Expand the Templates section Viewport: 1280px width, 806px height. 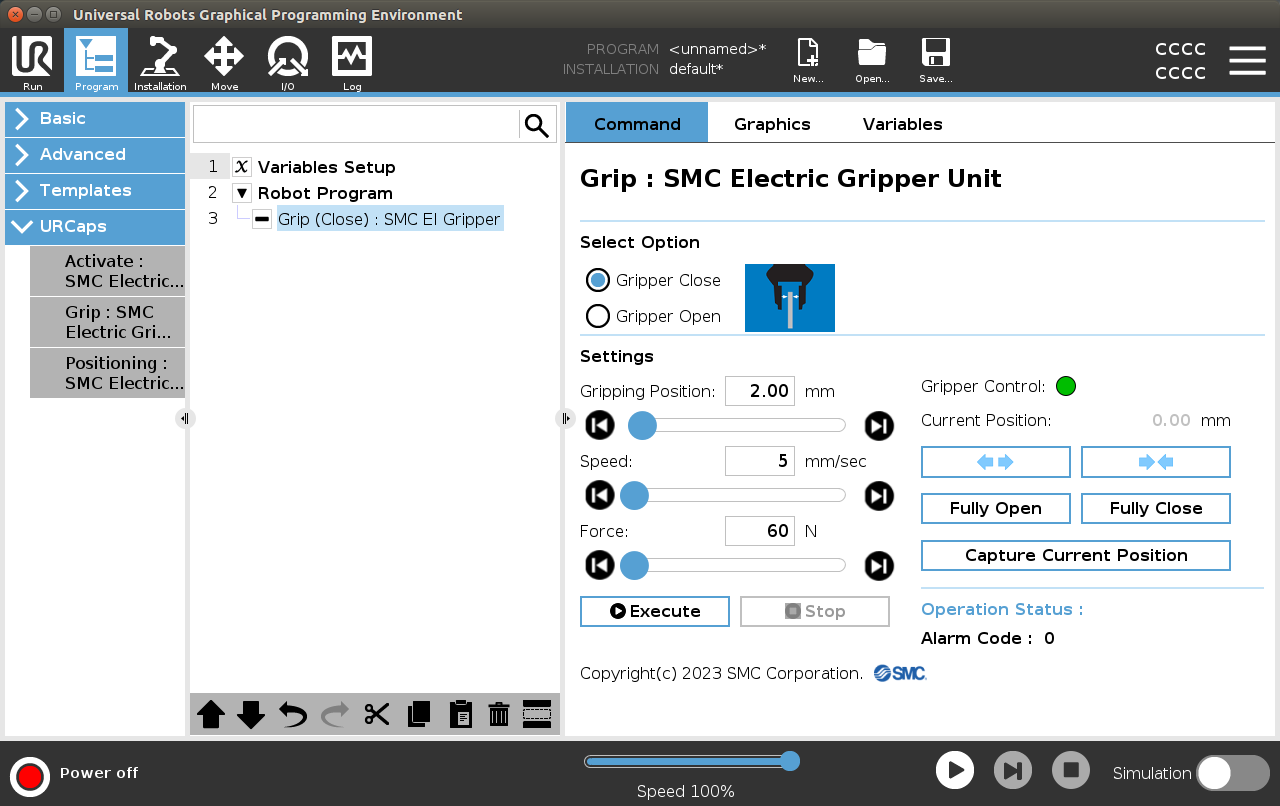coord(95,191)
